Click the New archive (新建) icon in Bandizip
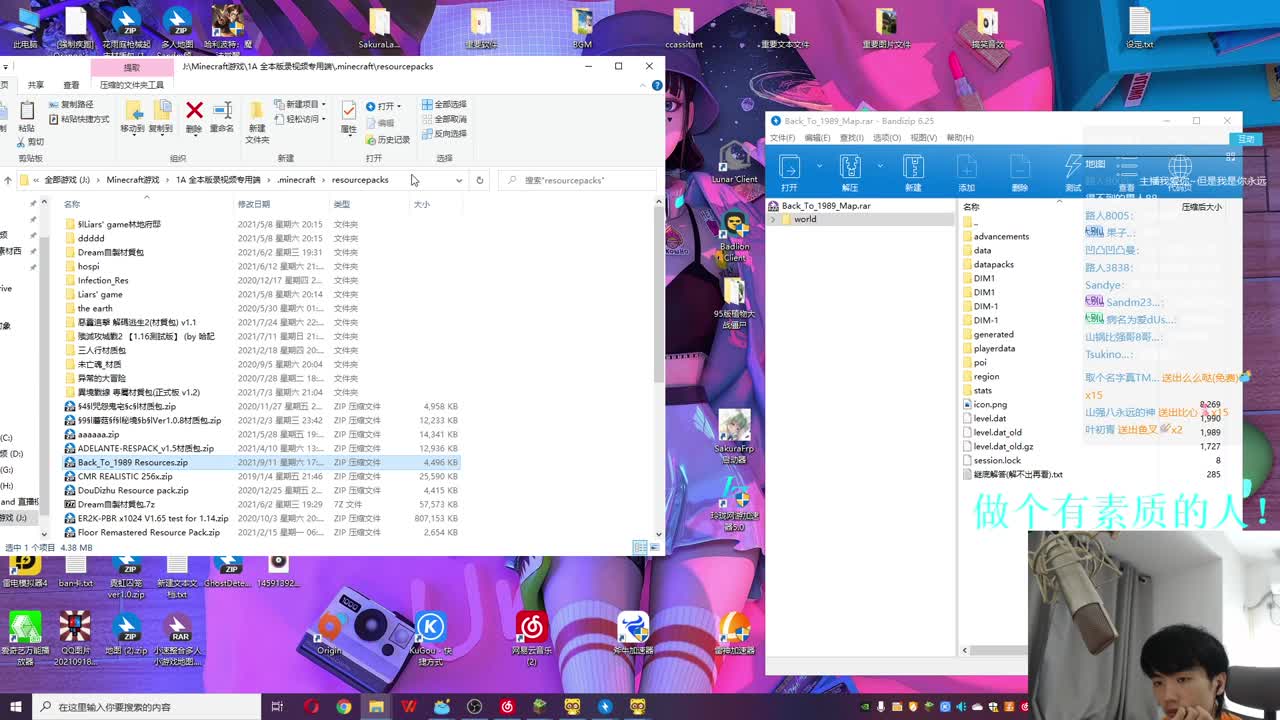The image size is (1280, 720). (x=913, y=166)
